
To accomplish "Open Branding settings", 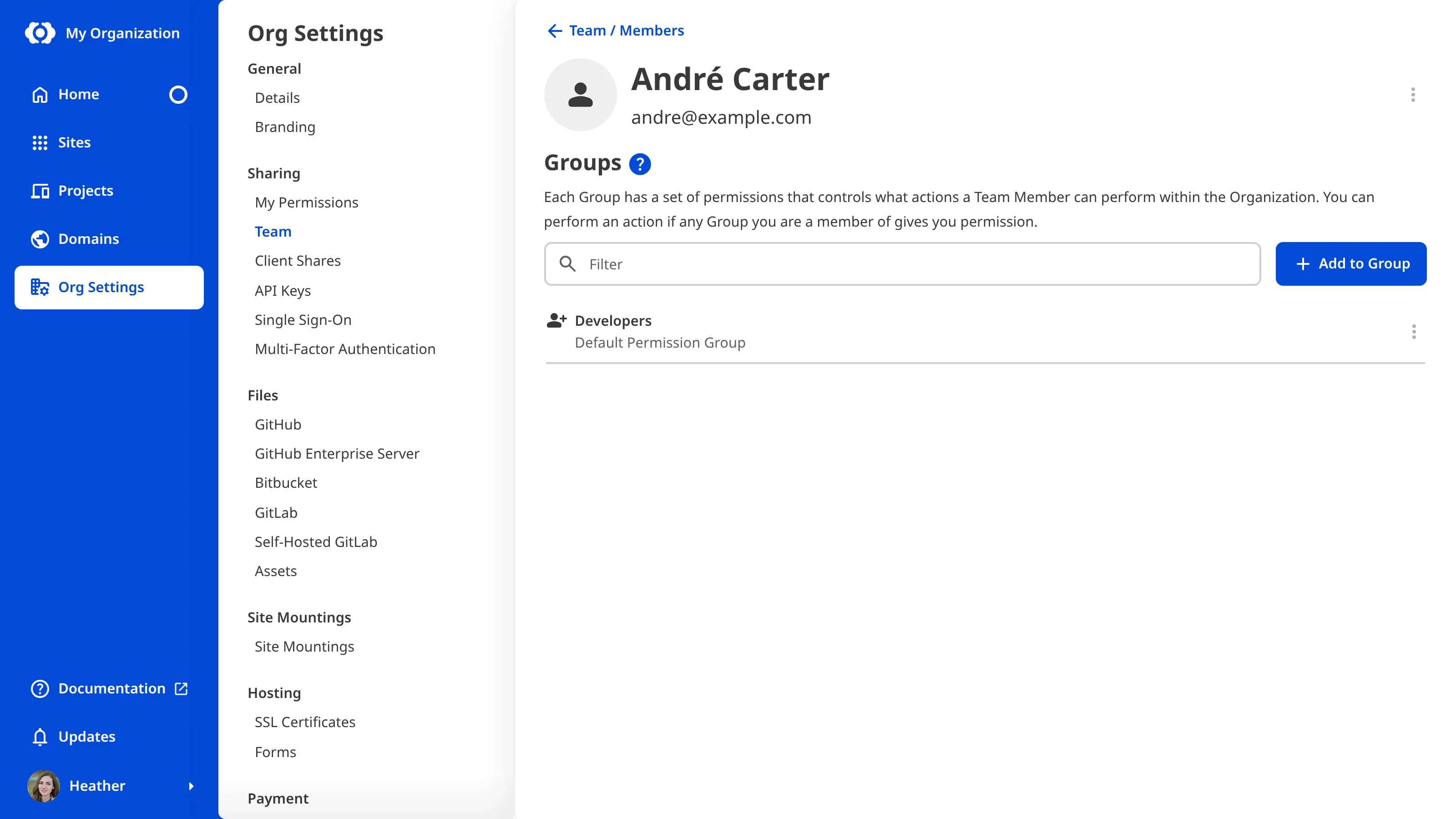I will pyautogui.click(x=285, y=127).
